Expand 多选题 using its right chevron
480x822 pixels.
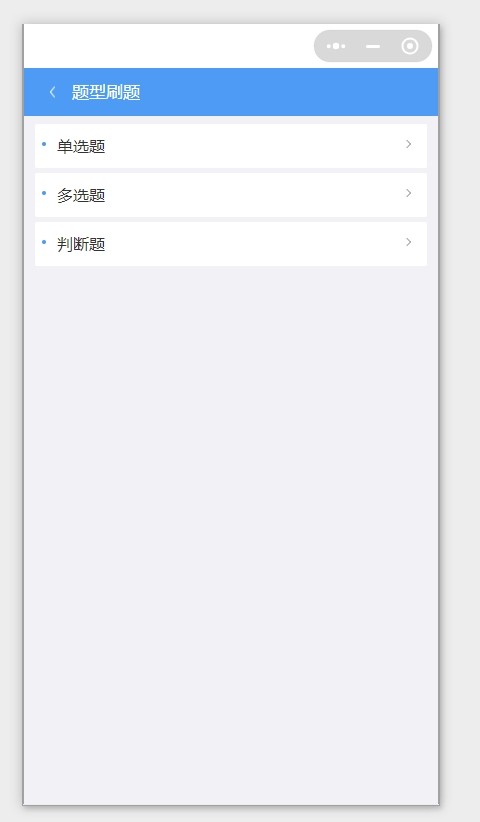tap(409, 193)
